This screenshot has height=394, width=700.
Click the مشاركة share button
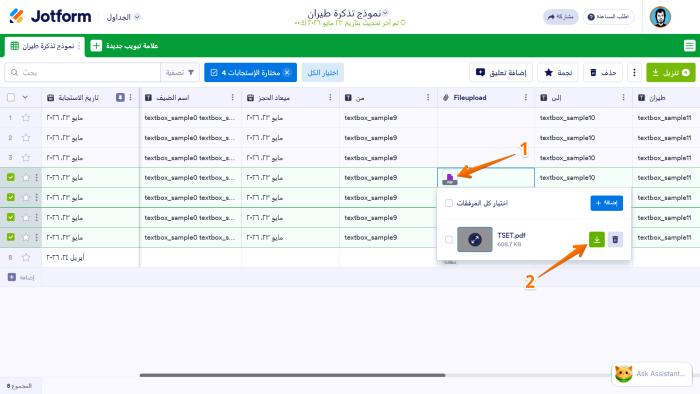tap(561, 17)
